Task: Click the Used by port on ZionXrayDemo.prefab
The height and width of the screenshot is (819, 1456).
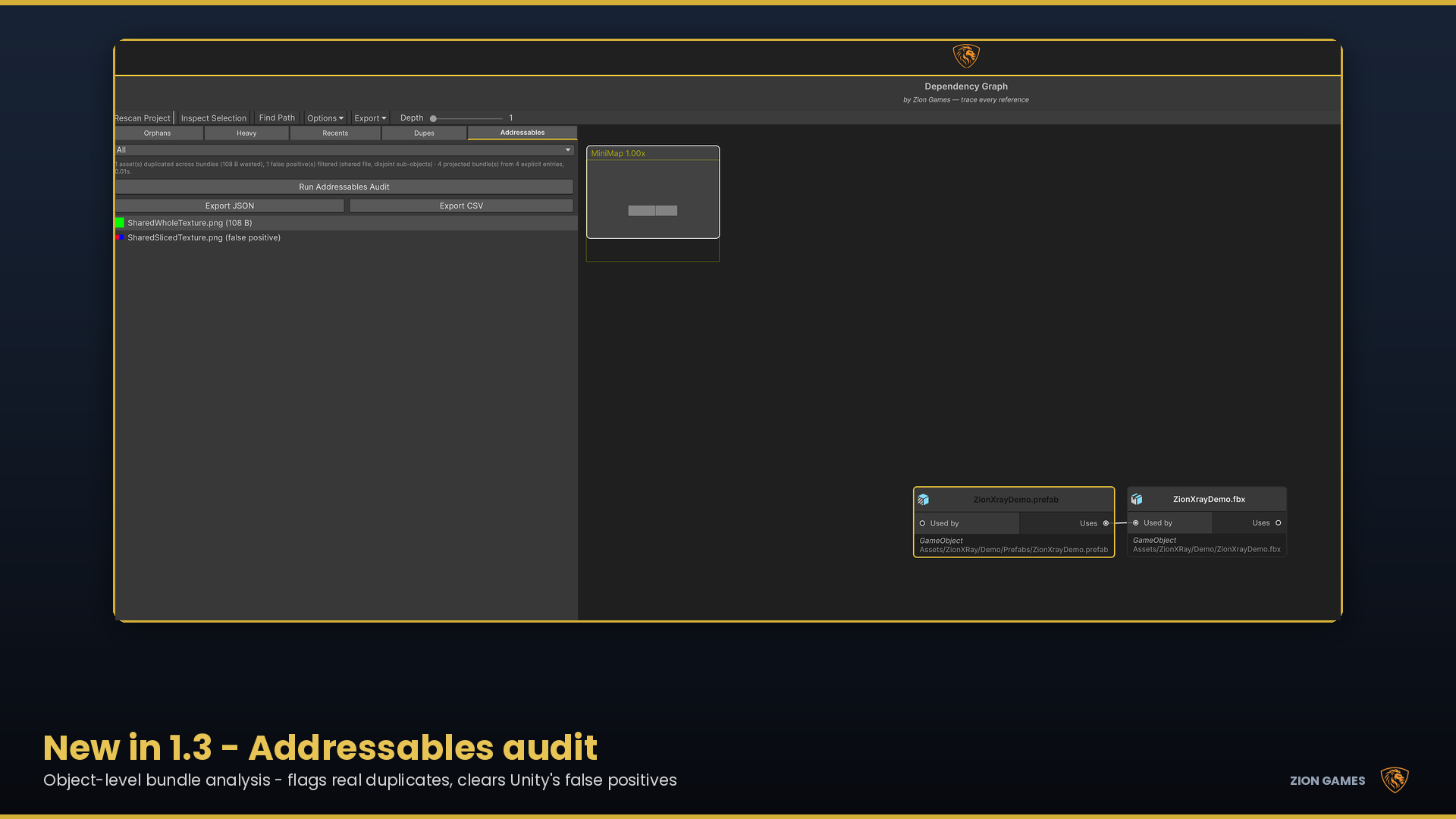Action: click(x=922, y=523)
